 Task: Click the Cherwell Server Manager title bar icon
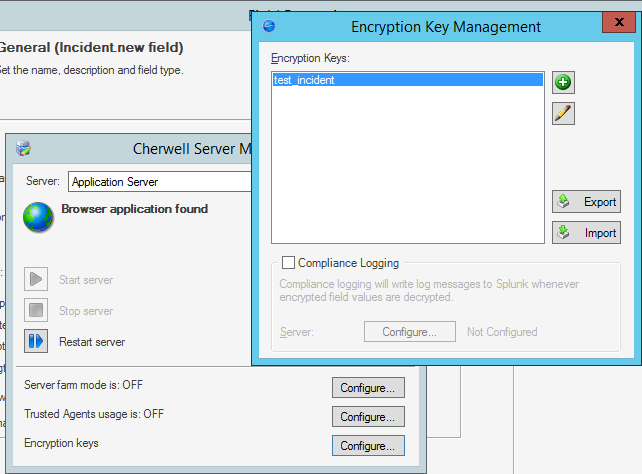pyautogui.click(x=24, y=149)
